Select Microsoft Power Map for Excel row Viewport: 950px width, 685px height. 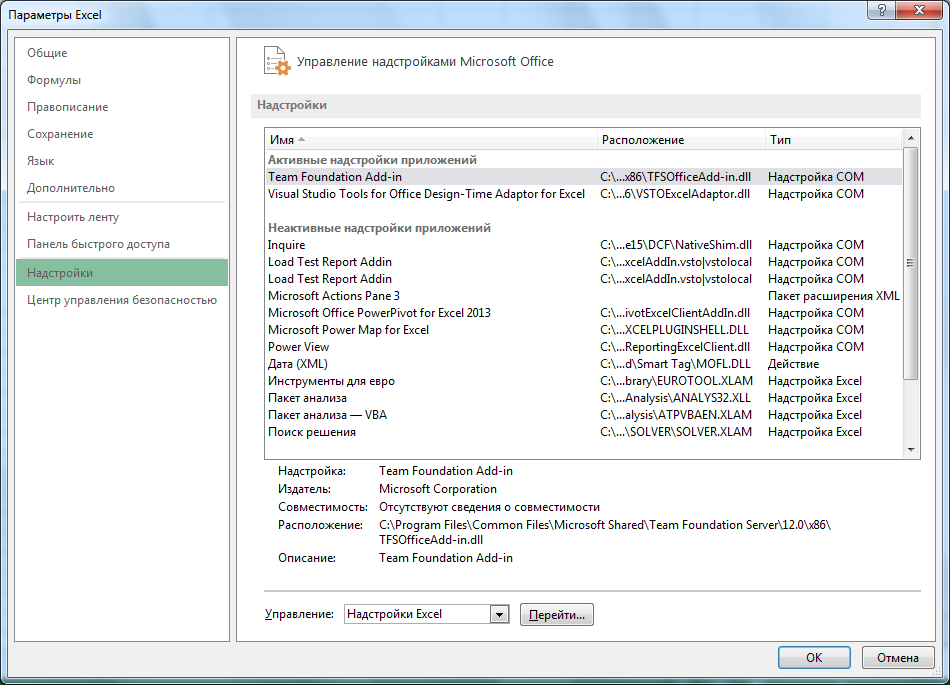coord(584,329)
